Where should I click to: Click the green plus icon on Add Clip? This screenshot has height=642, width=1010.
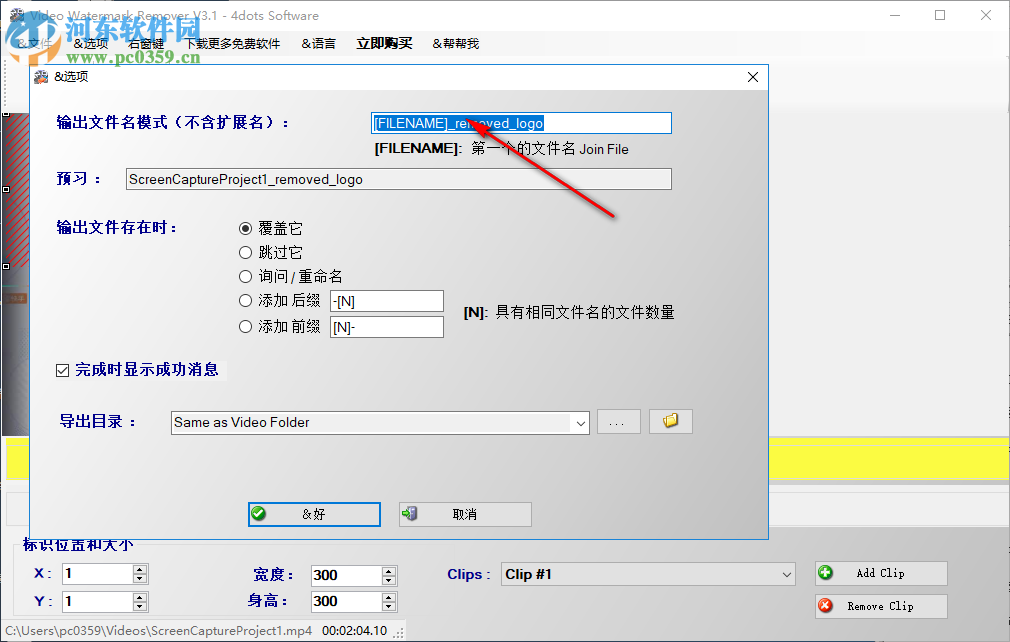pos(827,573)
